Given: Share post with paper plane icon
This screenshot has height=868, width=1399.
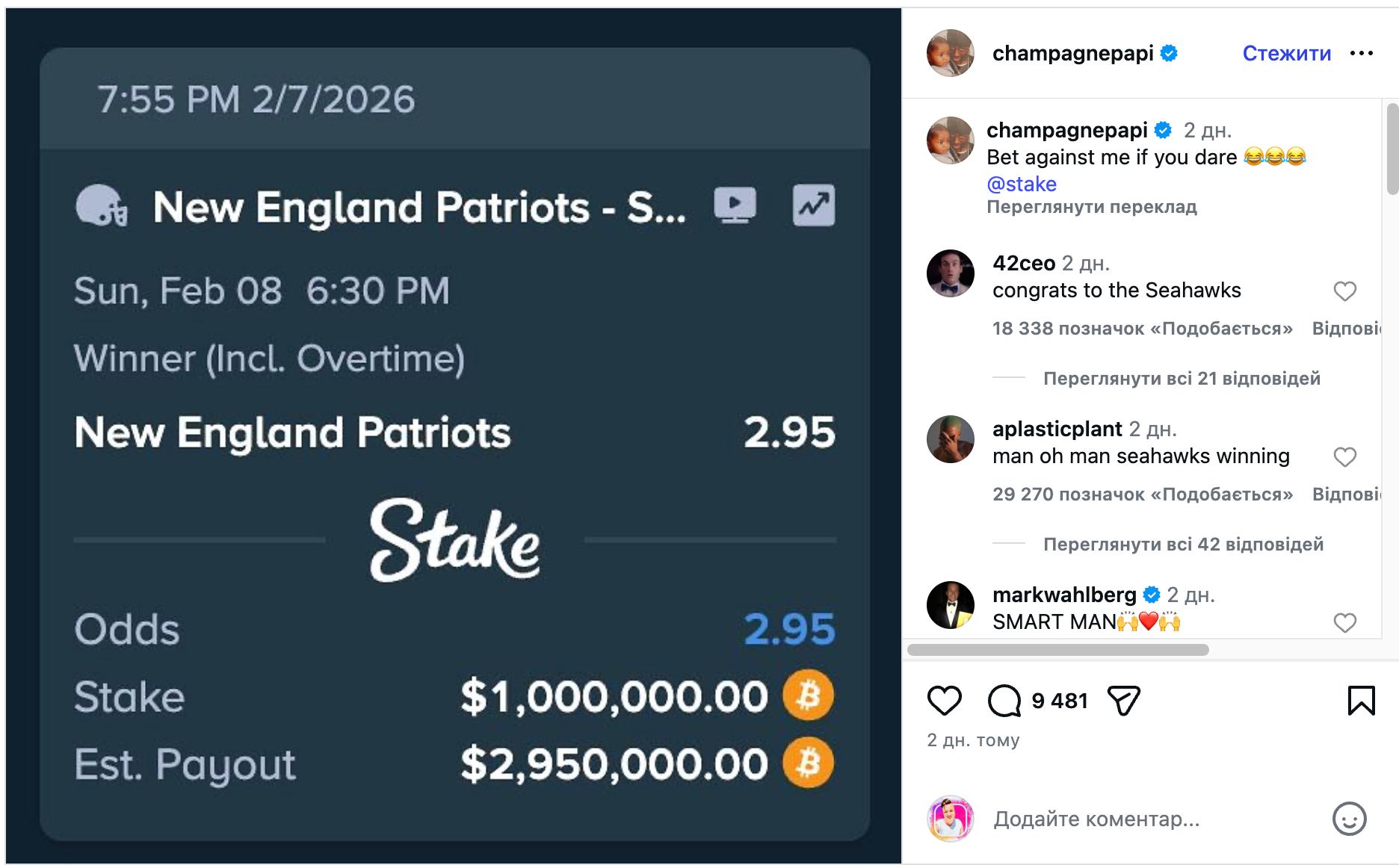Looking at the screenshot, I should 1123,701.
